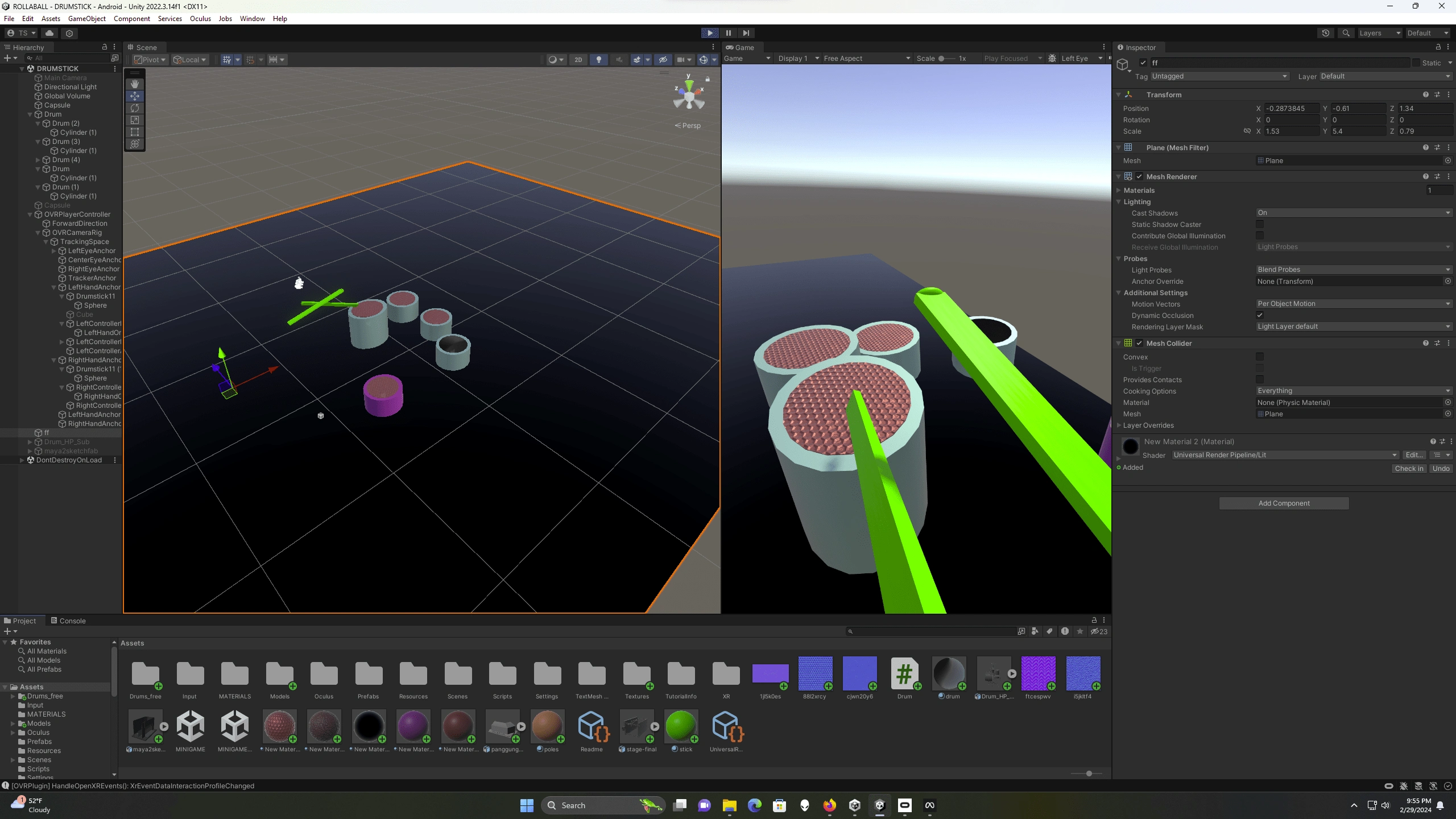Open Cast Shadows dropdown
The image size is (1456, 819).
[1354, 213]
